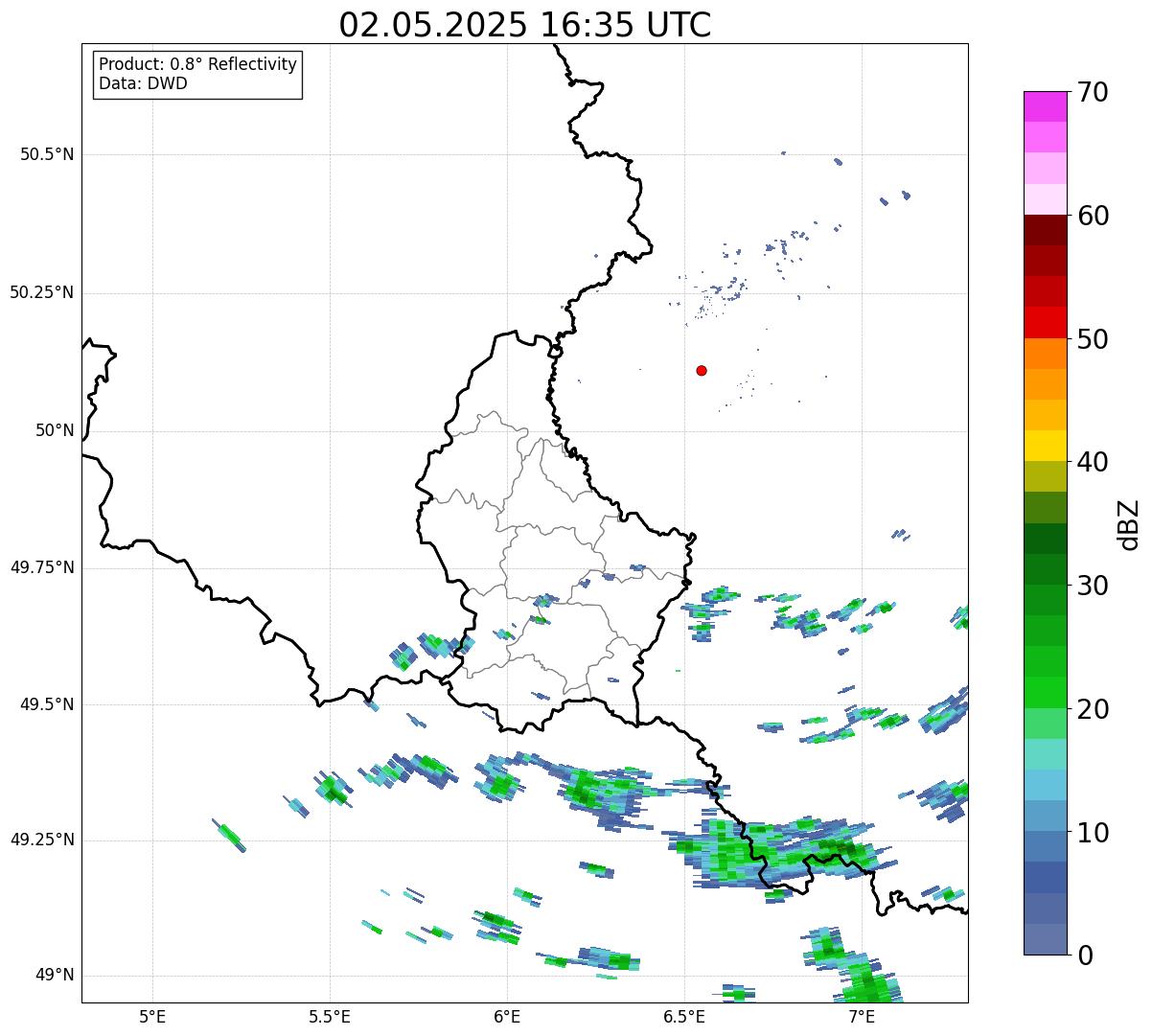Click the red station marker dot

point(702,371)
